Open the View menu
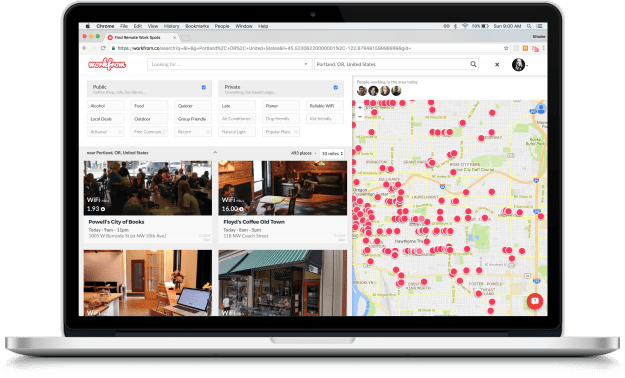This screenshot has height=378, width=625. tap(153, 26)
